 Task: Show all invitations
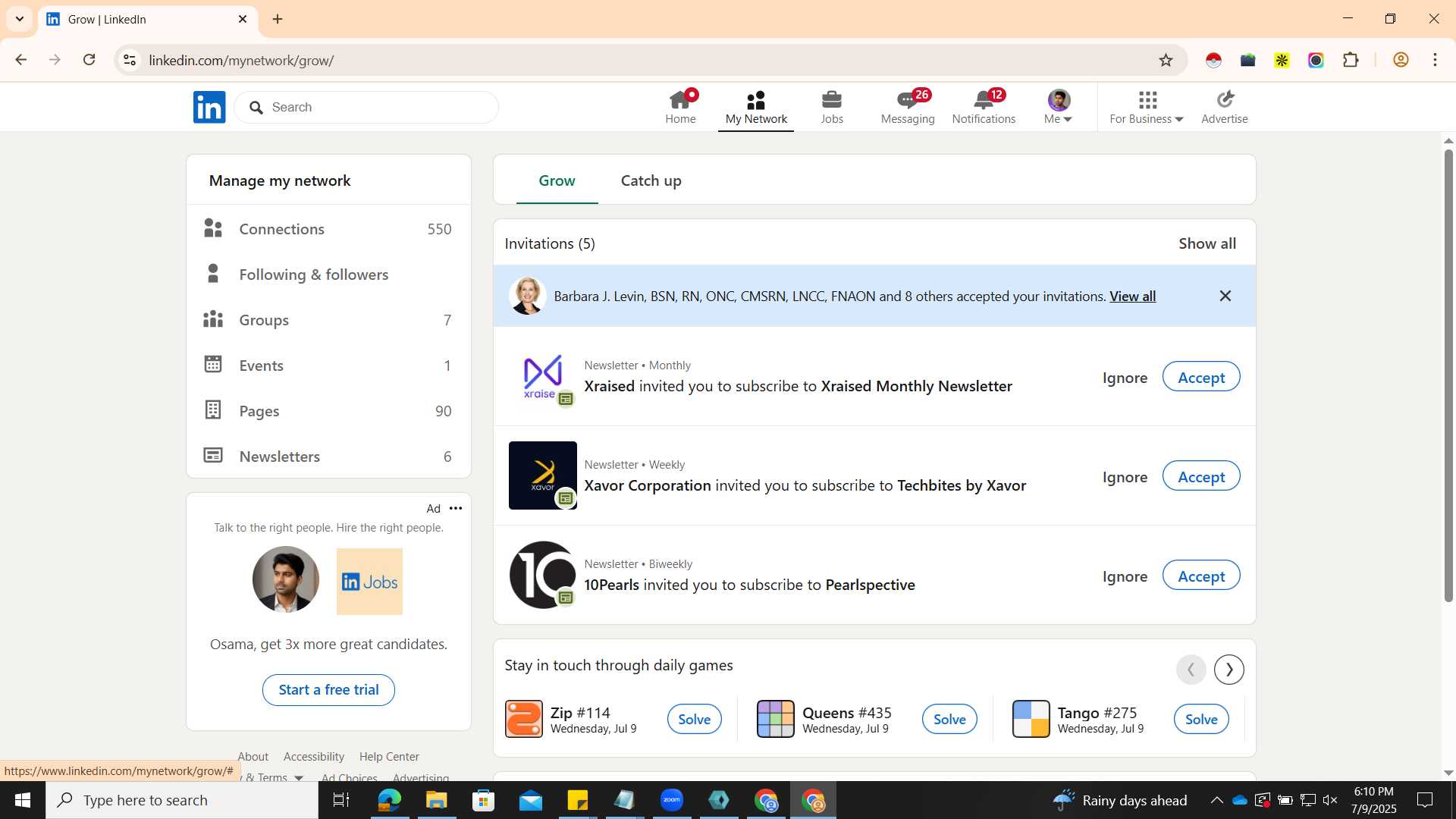[1207, 243]
